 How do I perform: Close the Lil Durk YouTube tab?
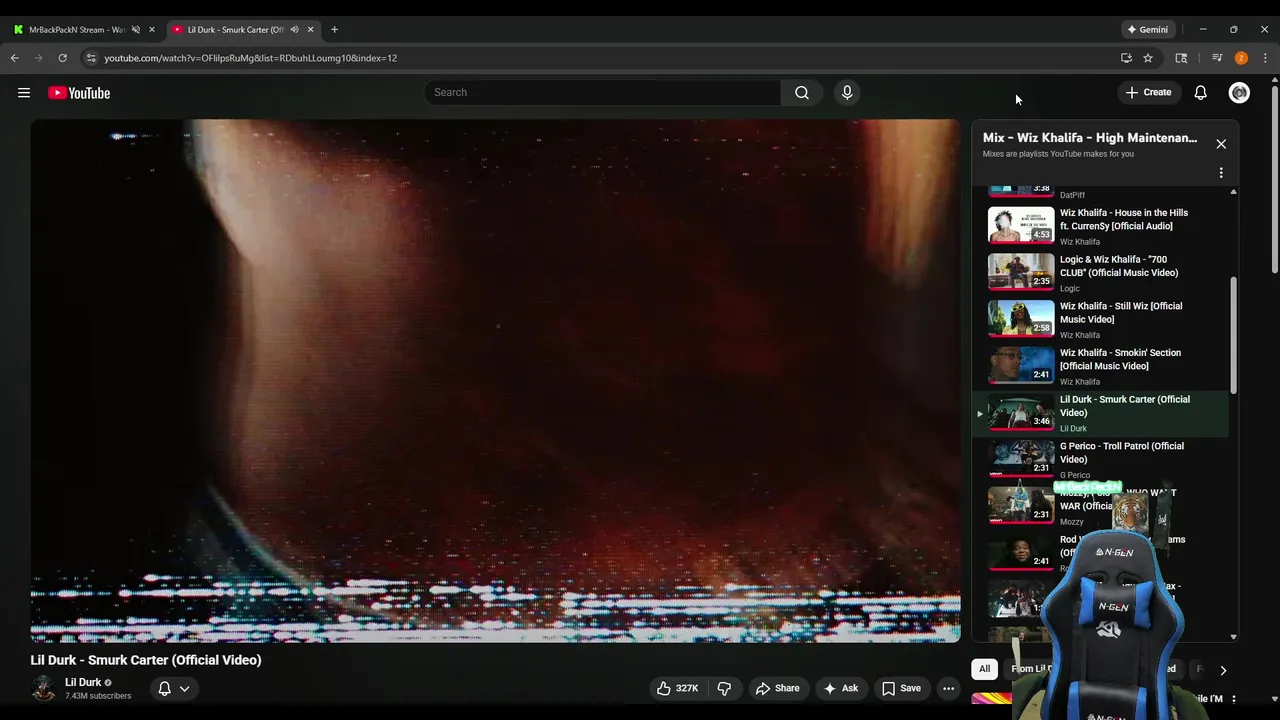[x=310, y=29]
